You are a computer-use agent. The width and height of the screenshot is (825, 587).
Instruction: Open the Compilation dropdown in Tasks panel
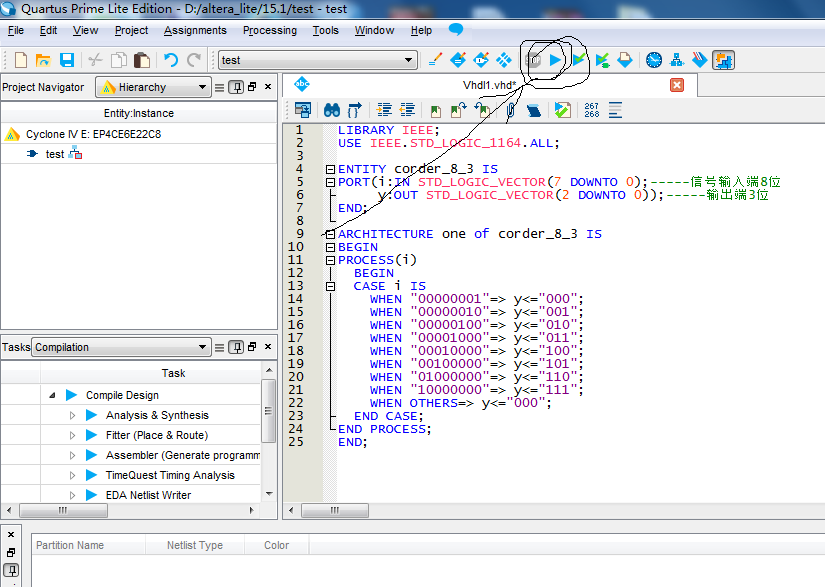point(120,347)
